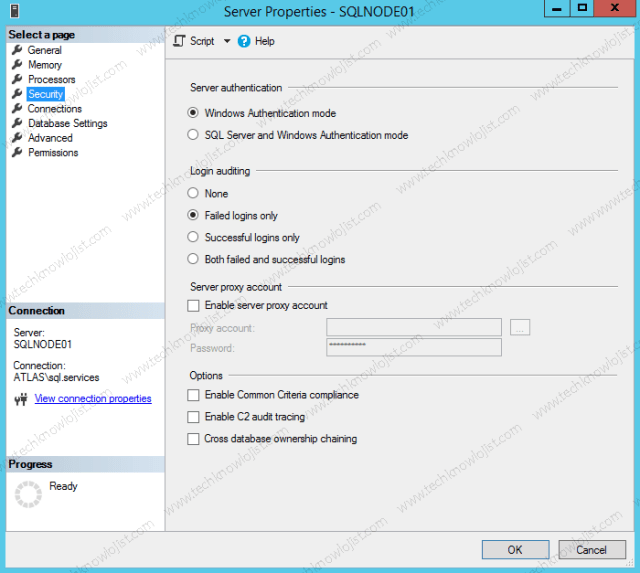Choose Failed logins only option
The height and width of the screenshot is (573, 640).
(x=193, y=215)
